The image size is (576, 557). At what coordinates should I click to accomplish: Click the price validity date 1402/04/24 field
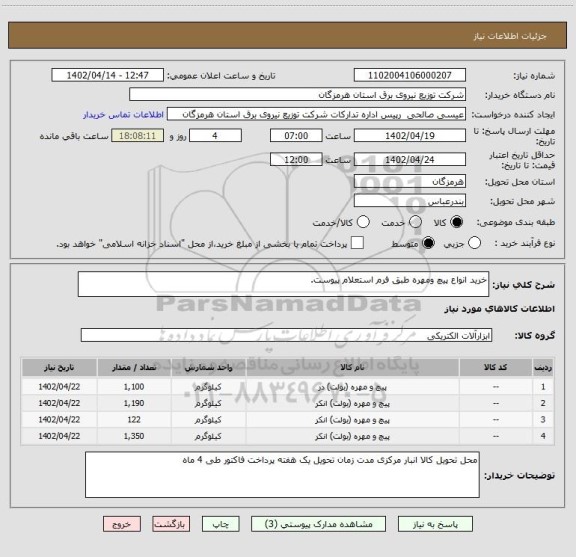click(x=410, y=159)
